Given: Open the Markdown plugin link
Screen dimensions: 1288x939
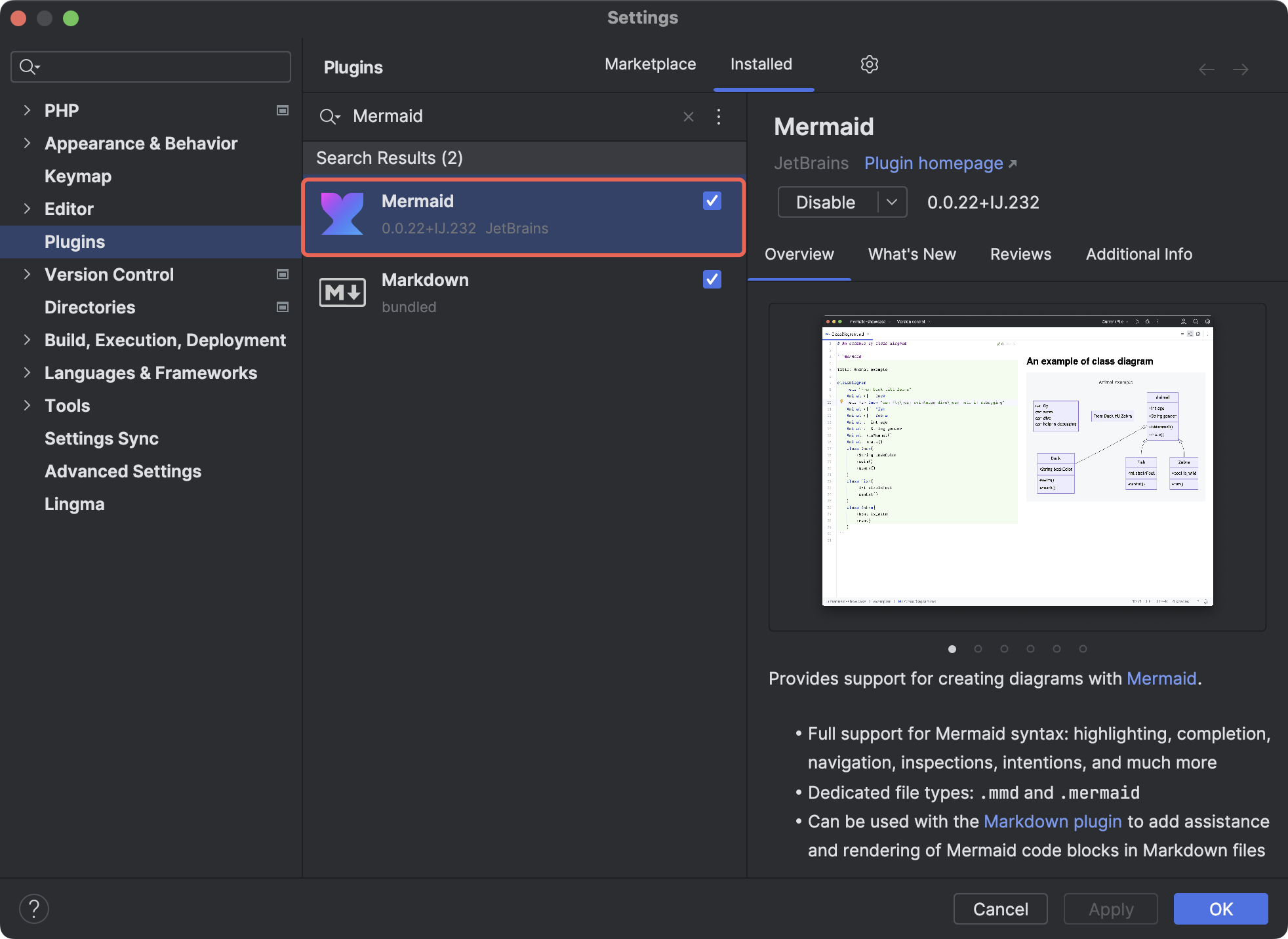Looking at the screenshot, I should [x=1053, y=822].
